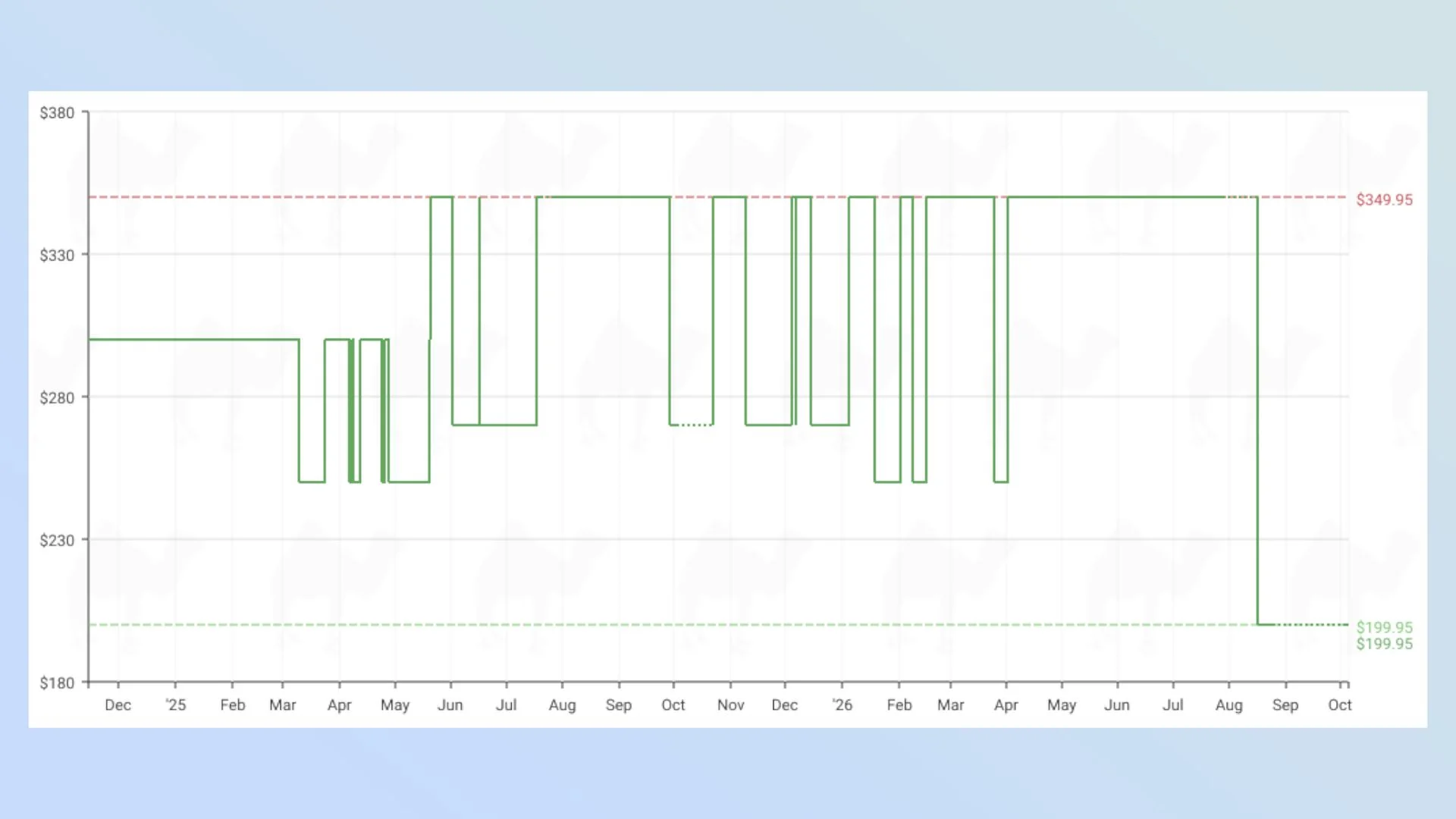Click the Dec label just before '25
Image resolution: width=1456 pixels, height=819 pixels.
point(118,705)
